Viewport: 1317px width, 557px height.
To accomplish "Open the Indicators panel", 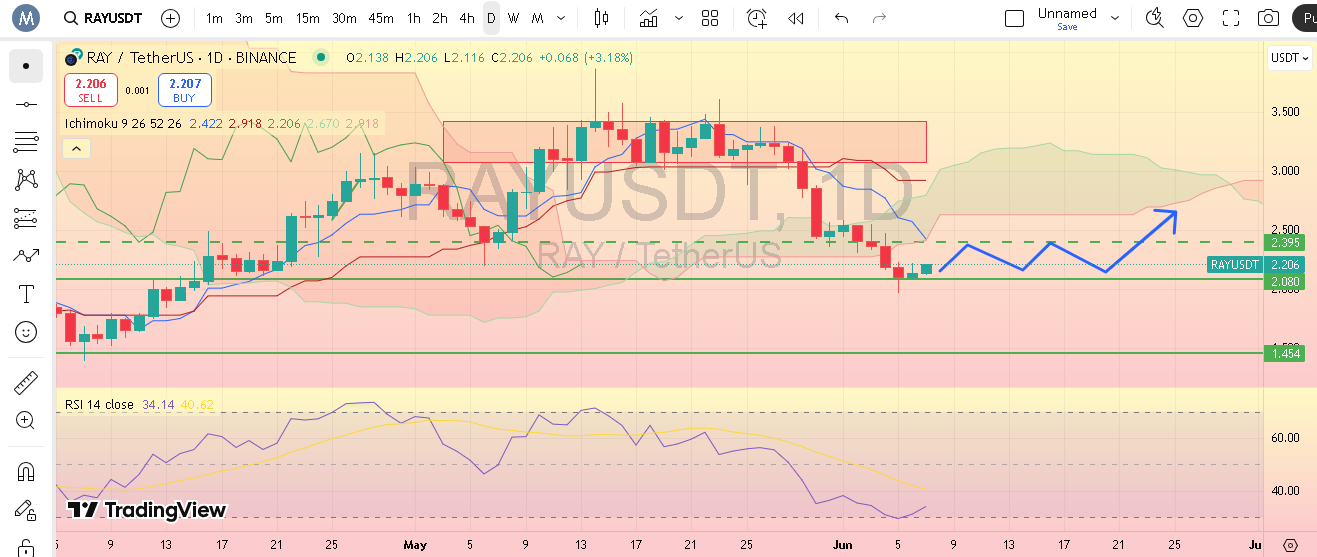I will (650, 18).
